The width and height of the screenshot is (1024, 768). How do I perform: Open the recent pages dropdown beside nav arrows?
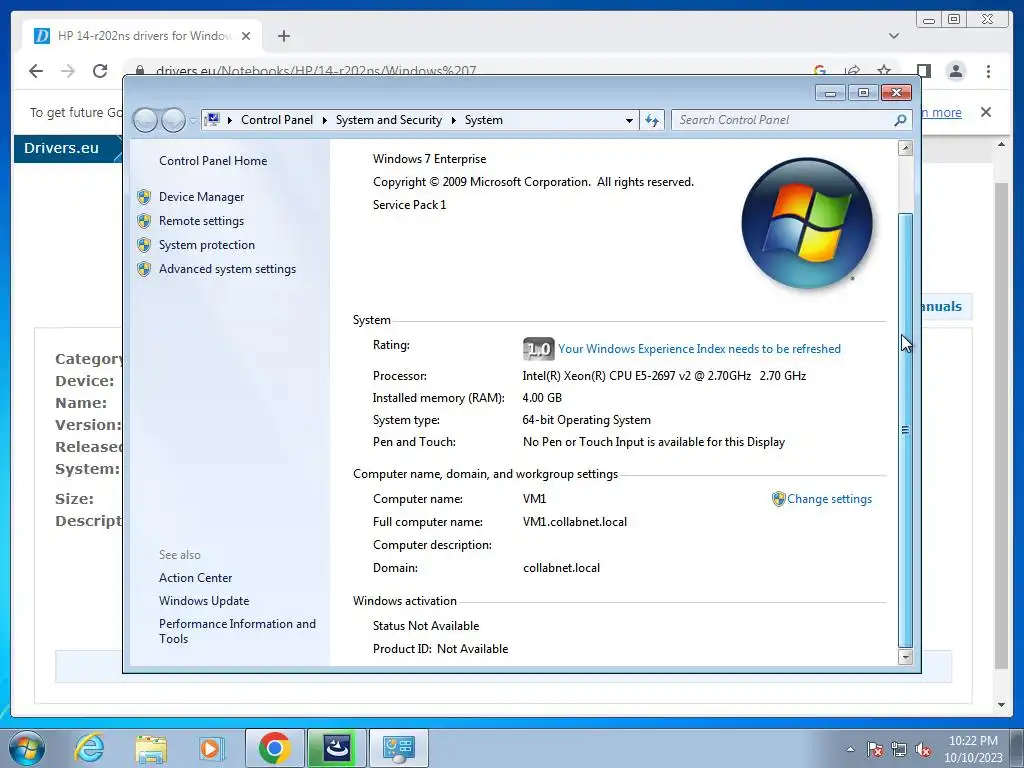click(x=193, y=121)
